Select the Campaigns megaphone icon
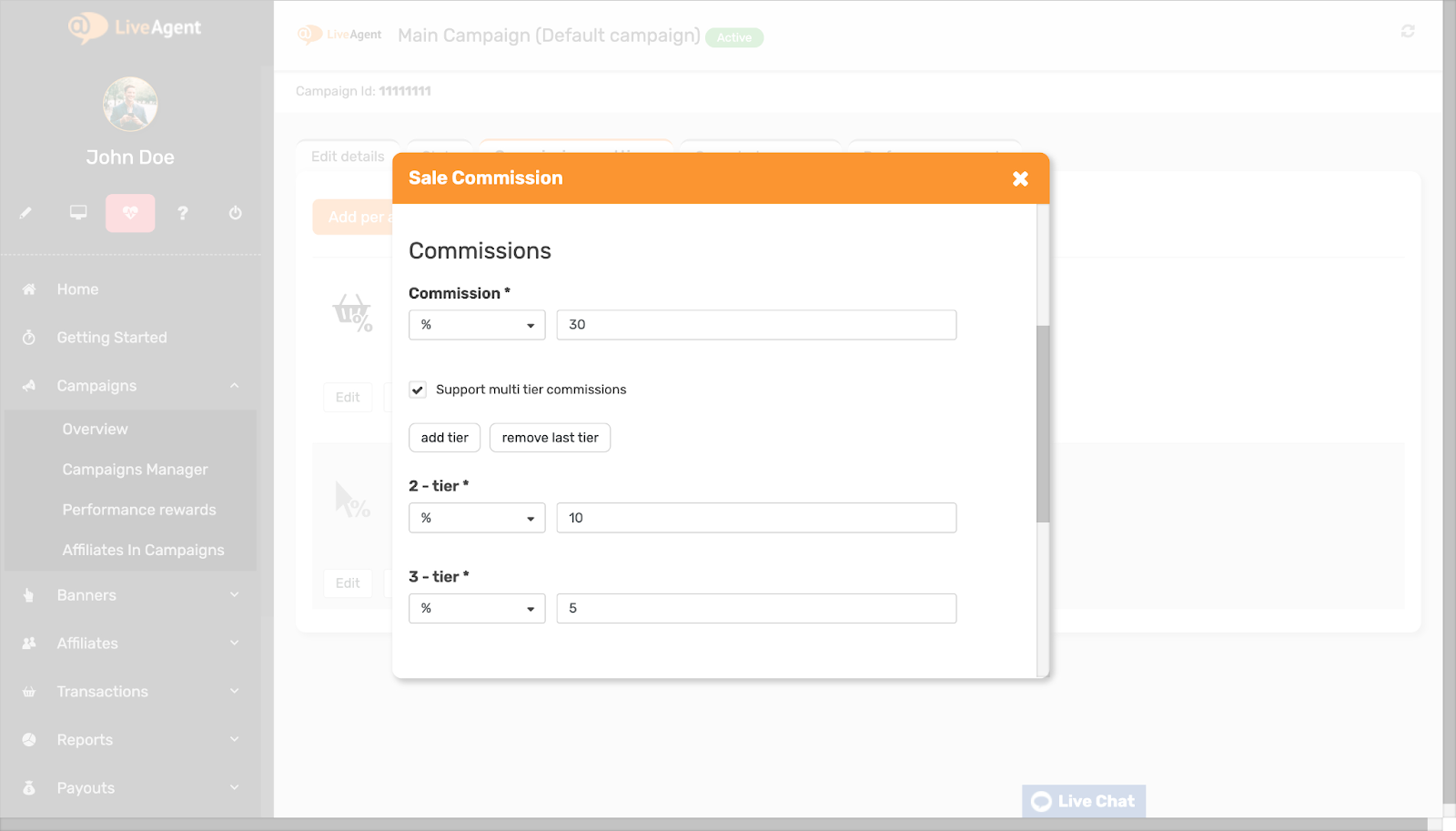 pos(30,385)
